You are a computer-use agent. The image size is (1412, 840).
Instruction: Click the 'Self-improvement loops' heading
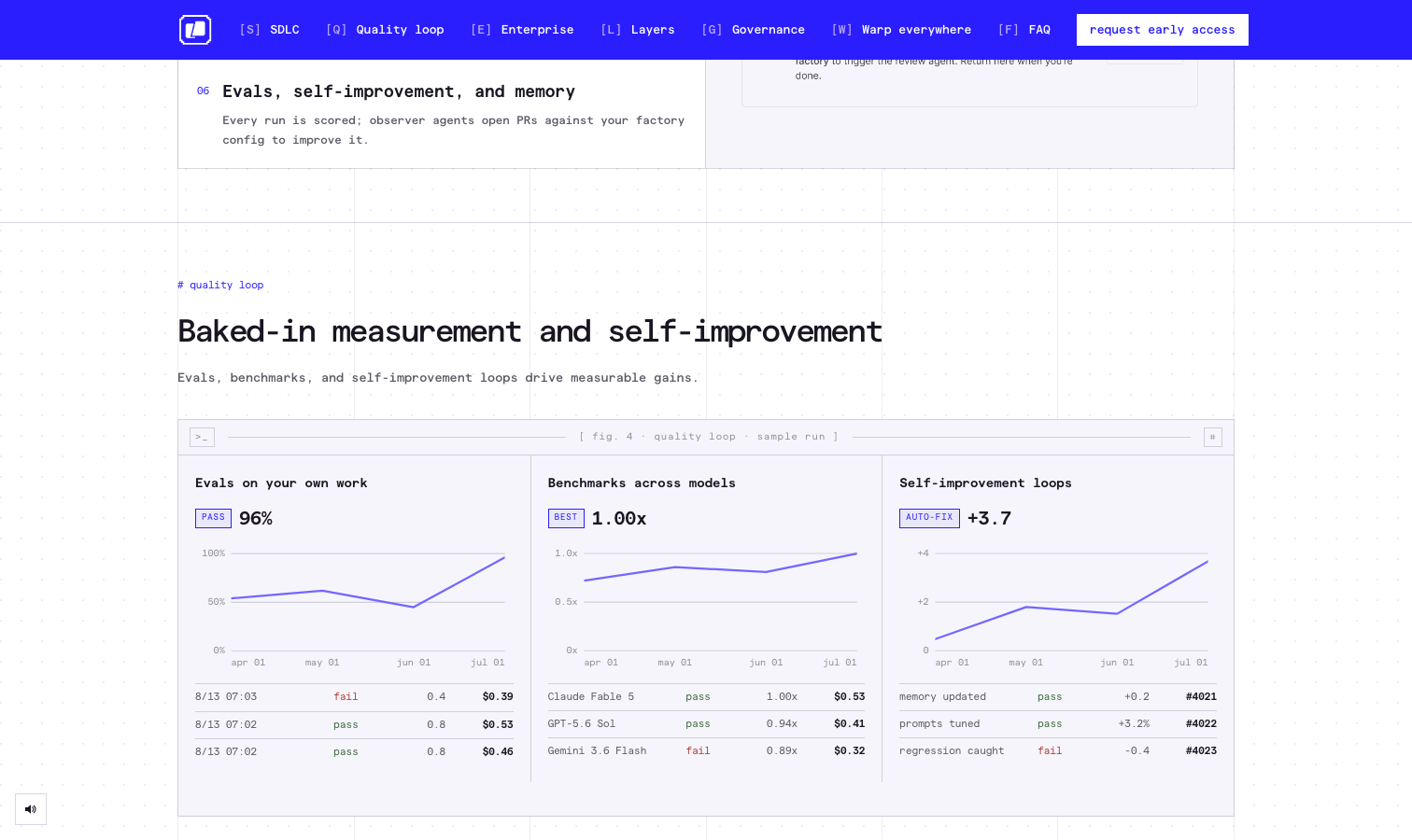click(x=985, y=483)
